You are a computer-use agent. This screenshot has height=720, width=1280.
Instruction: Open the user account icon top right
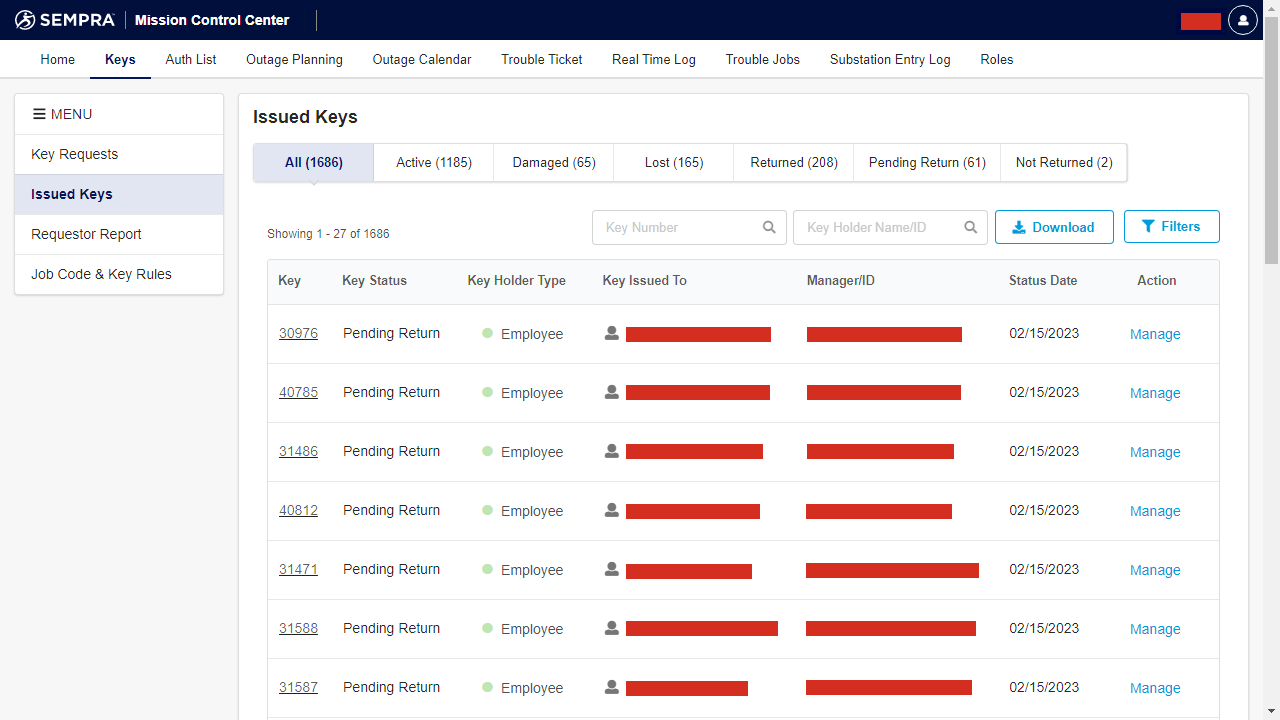tap(1242, 19)
